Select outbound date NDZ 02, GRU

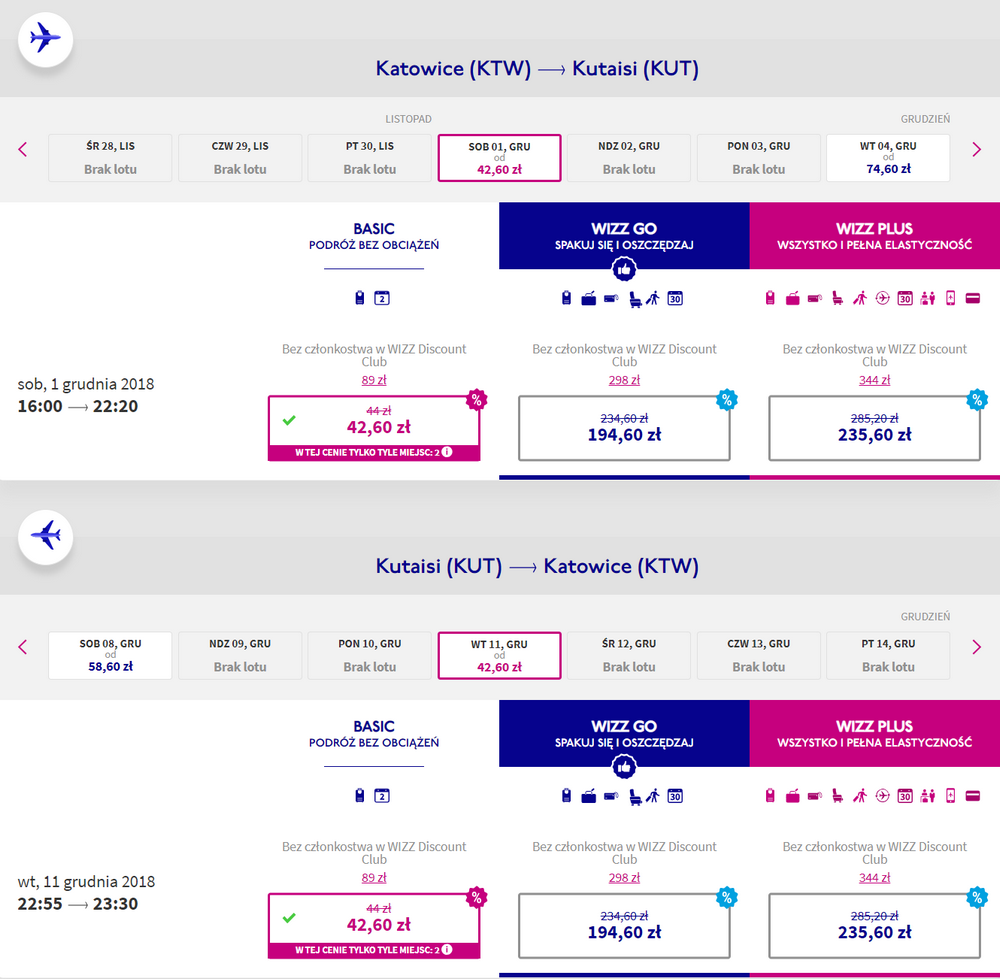629,158
